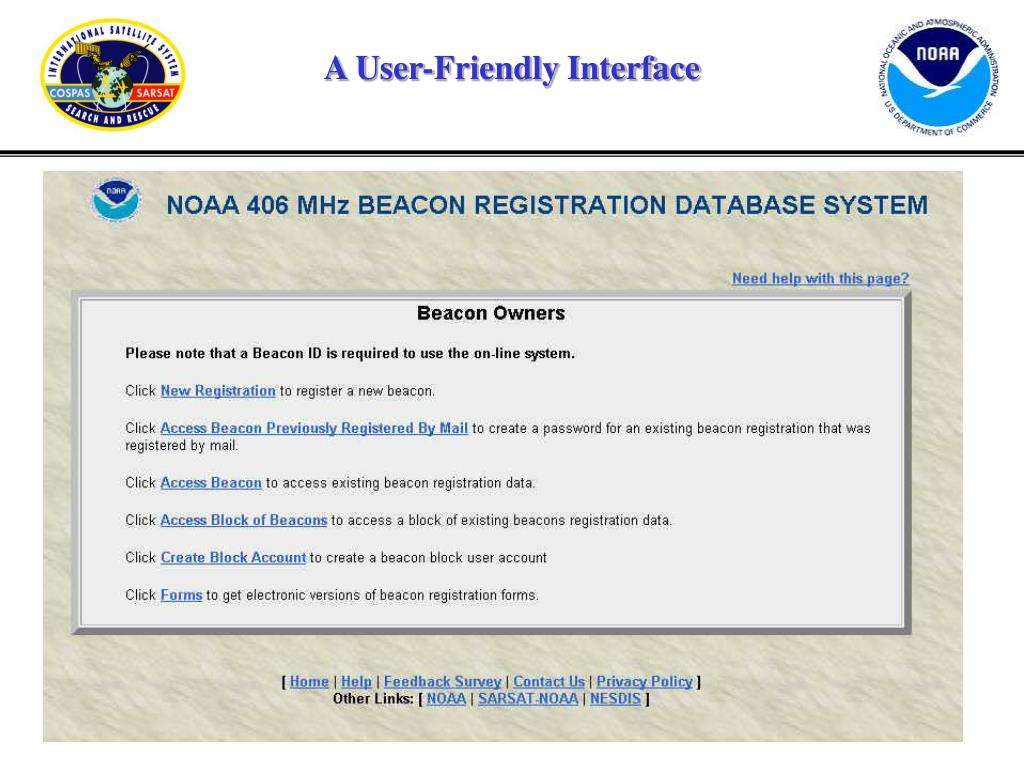Click the 'A User-Friendly Interface' slide title

point(513,69)
